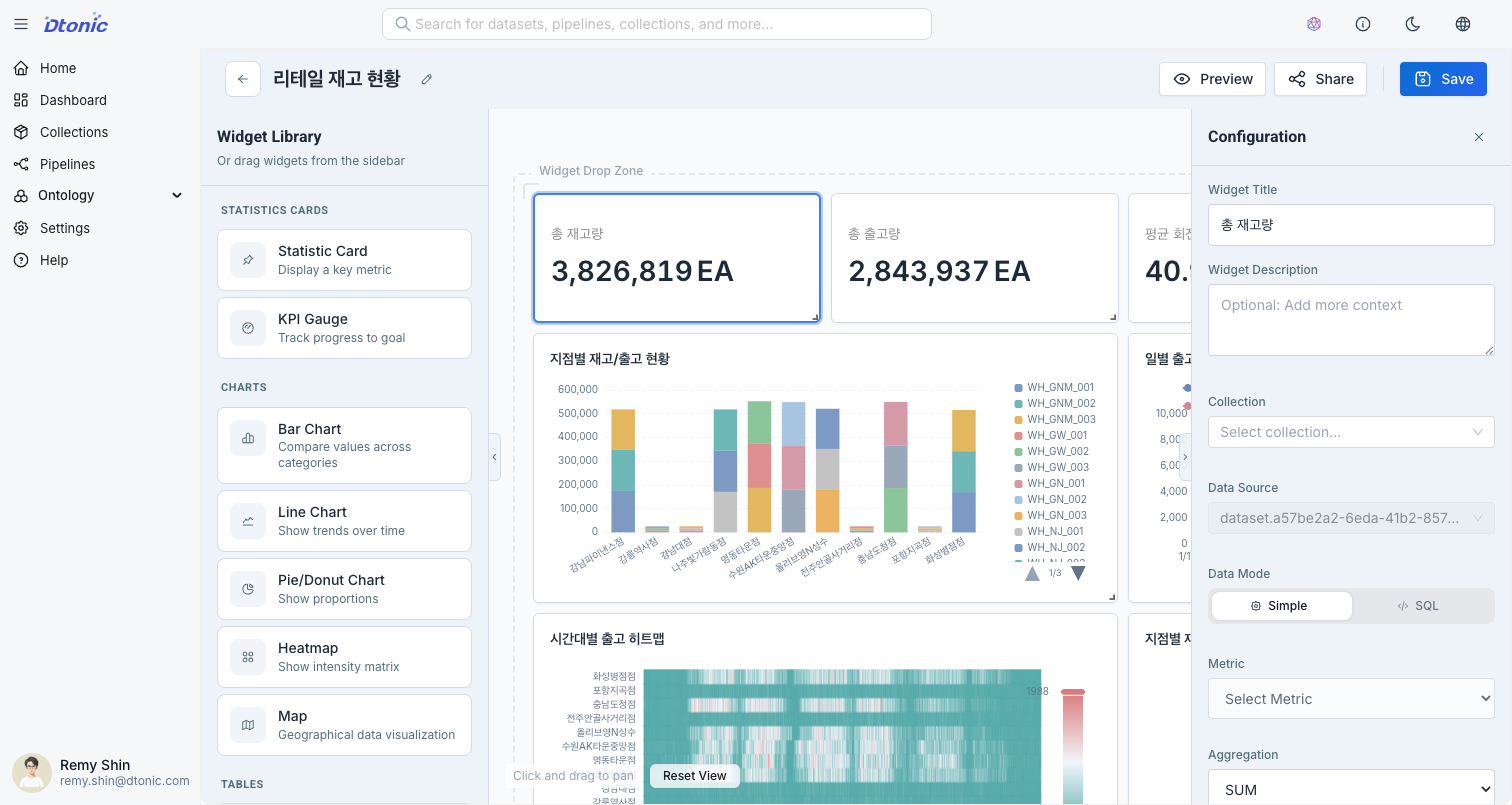1512x805 pixels.
Task: Click the info circle icon
Action: 1363,24
